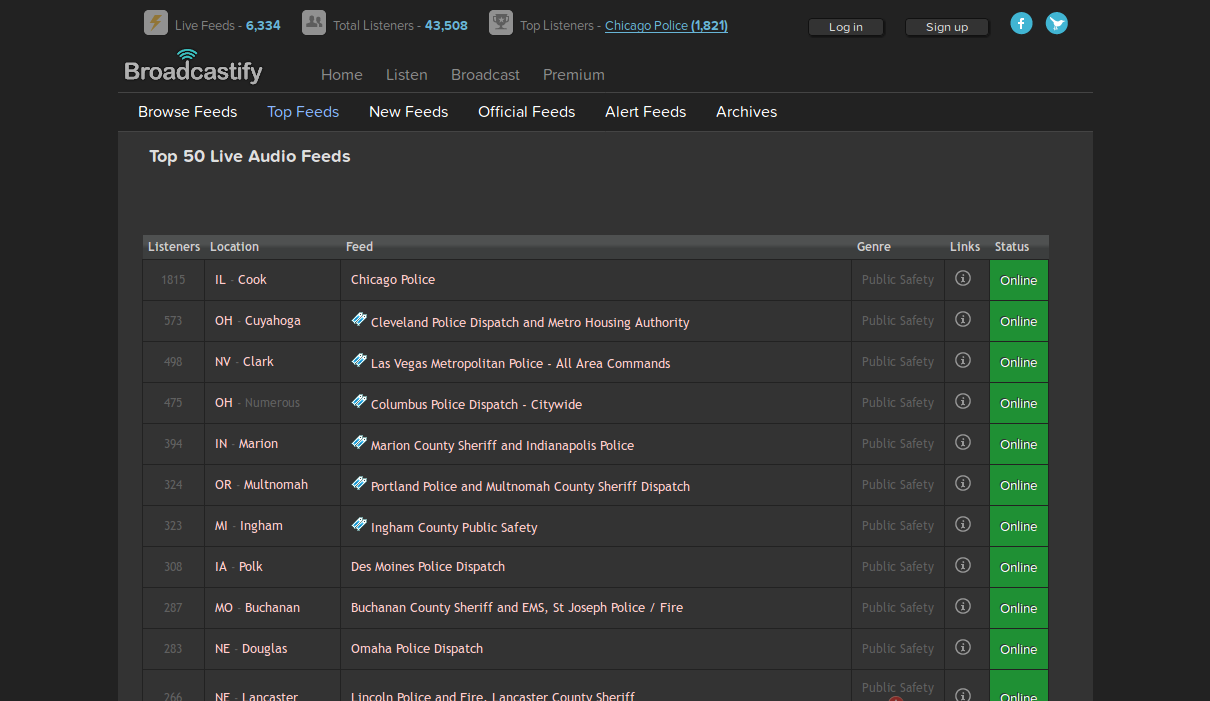Click the Live Feeds lightning icon

[156, 23]
